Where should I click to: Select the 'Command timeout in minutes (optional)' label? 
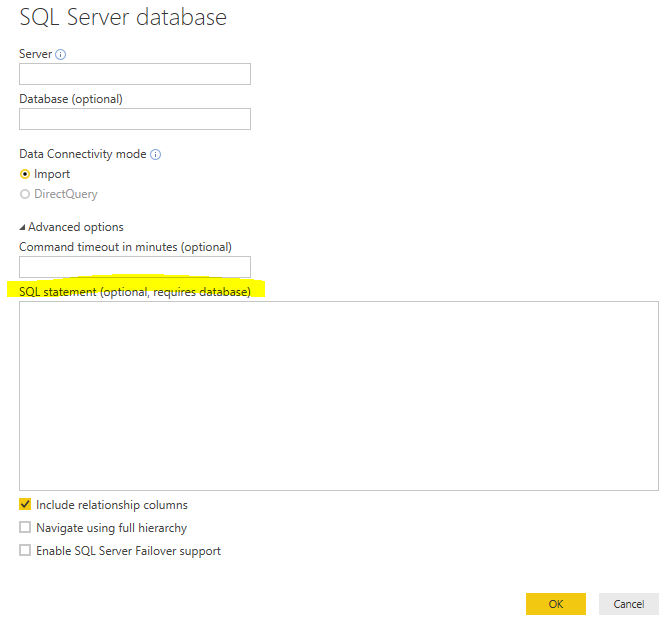[126, 247]
